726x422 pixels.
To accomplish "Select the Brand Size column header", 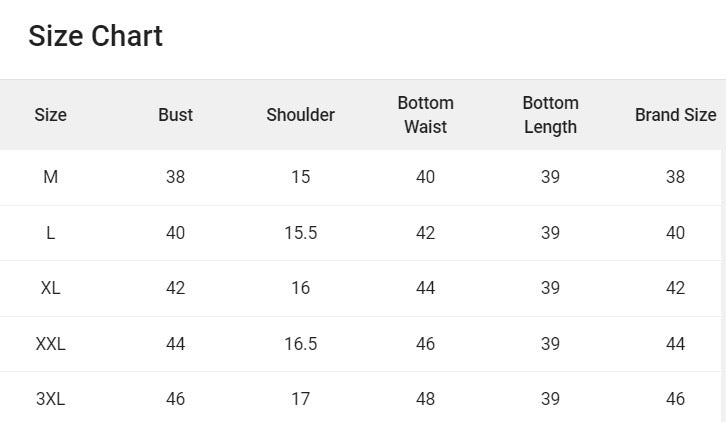I will 675,115.
